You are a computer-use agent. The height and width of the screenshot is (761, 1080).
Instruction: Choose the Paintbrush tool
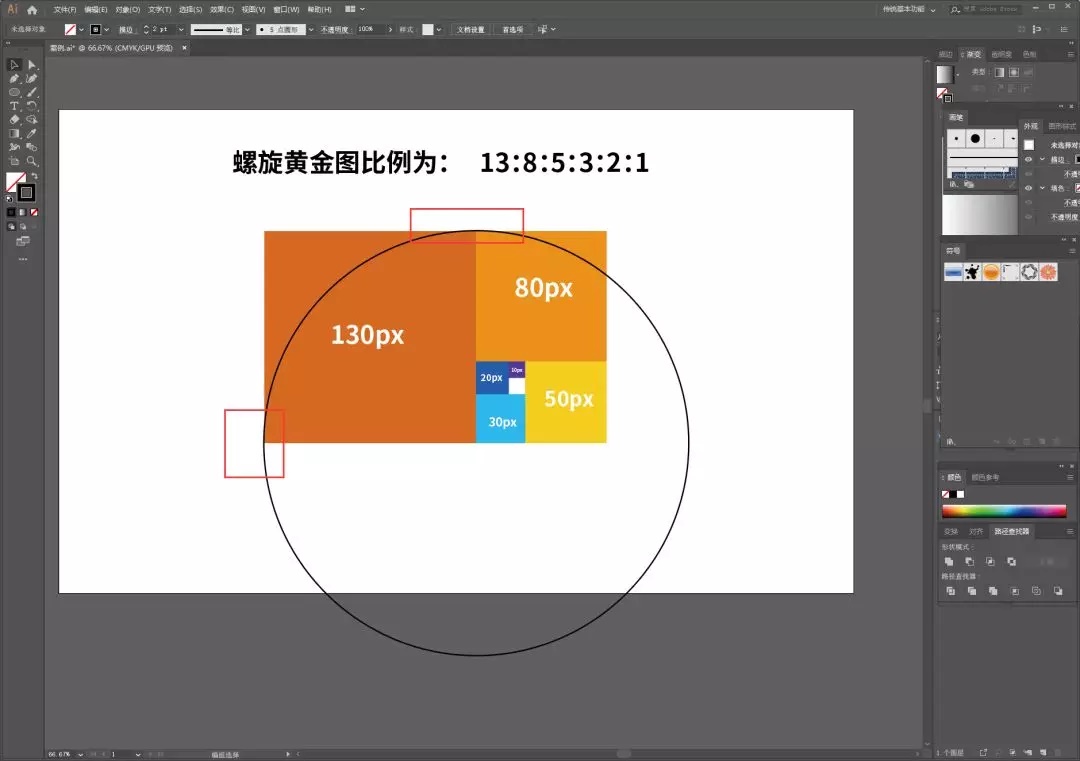[32, 92]
